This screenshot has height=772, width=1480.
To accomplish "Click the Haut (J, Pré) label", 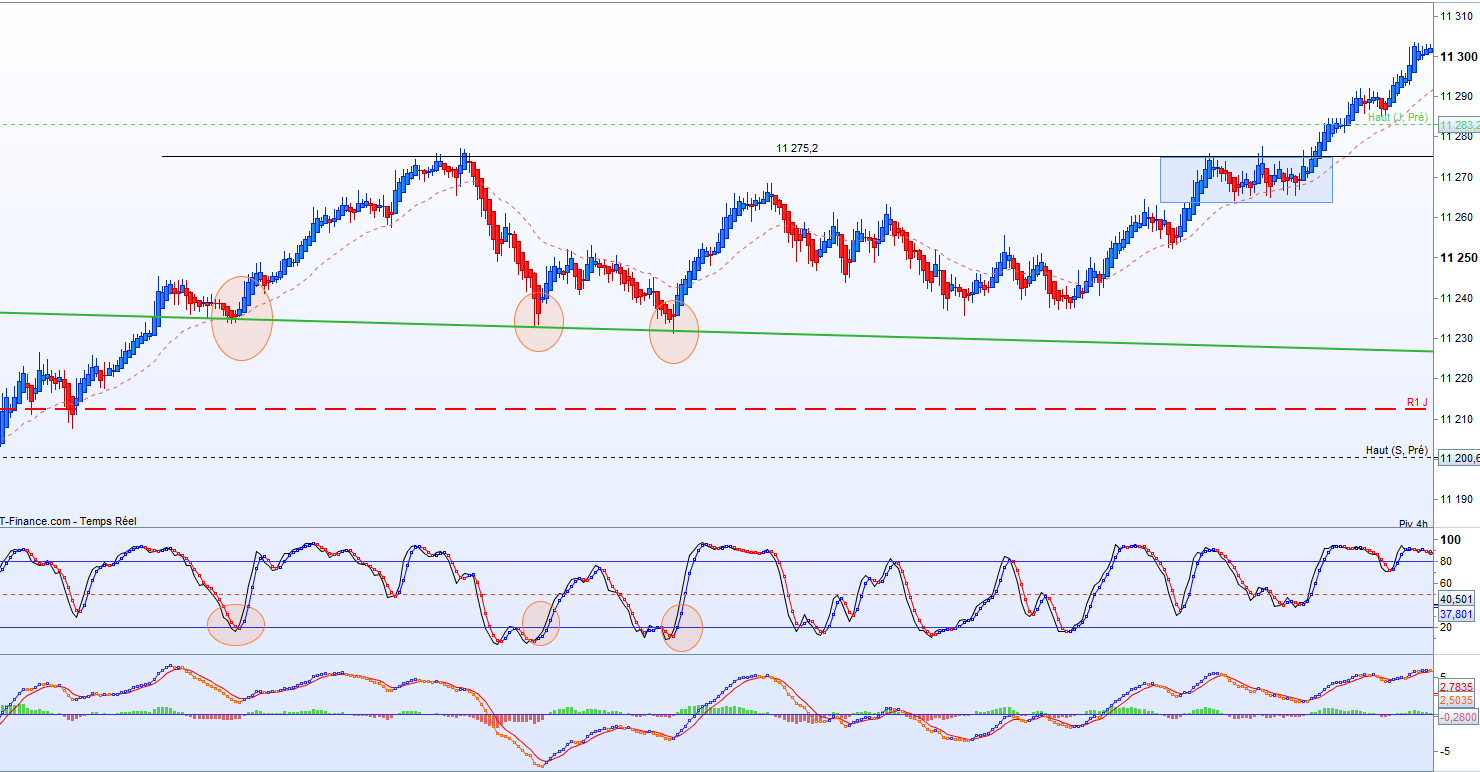I will pyautogui.click(x=1398, y=118).
